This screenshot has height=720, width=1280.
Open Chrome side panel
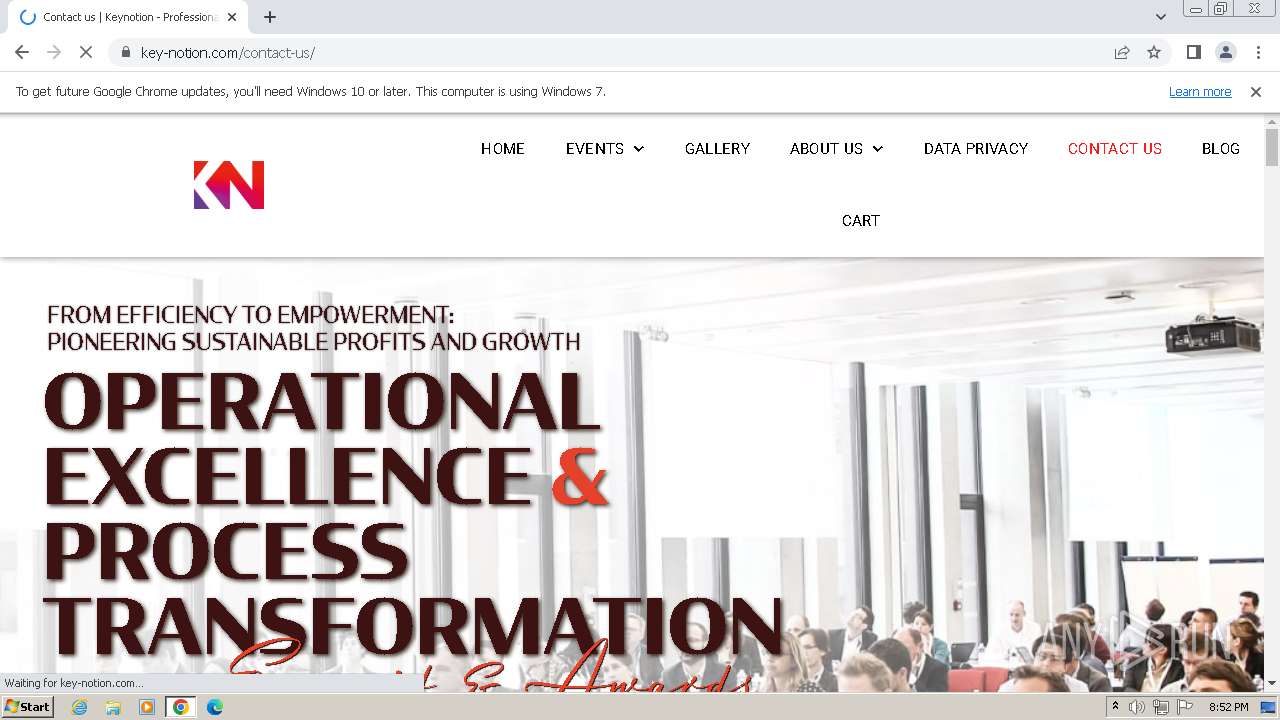pos(1193,52)
